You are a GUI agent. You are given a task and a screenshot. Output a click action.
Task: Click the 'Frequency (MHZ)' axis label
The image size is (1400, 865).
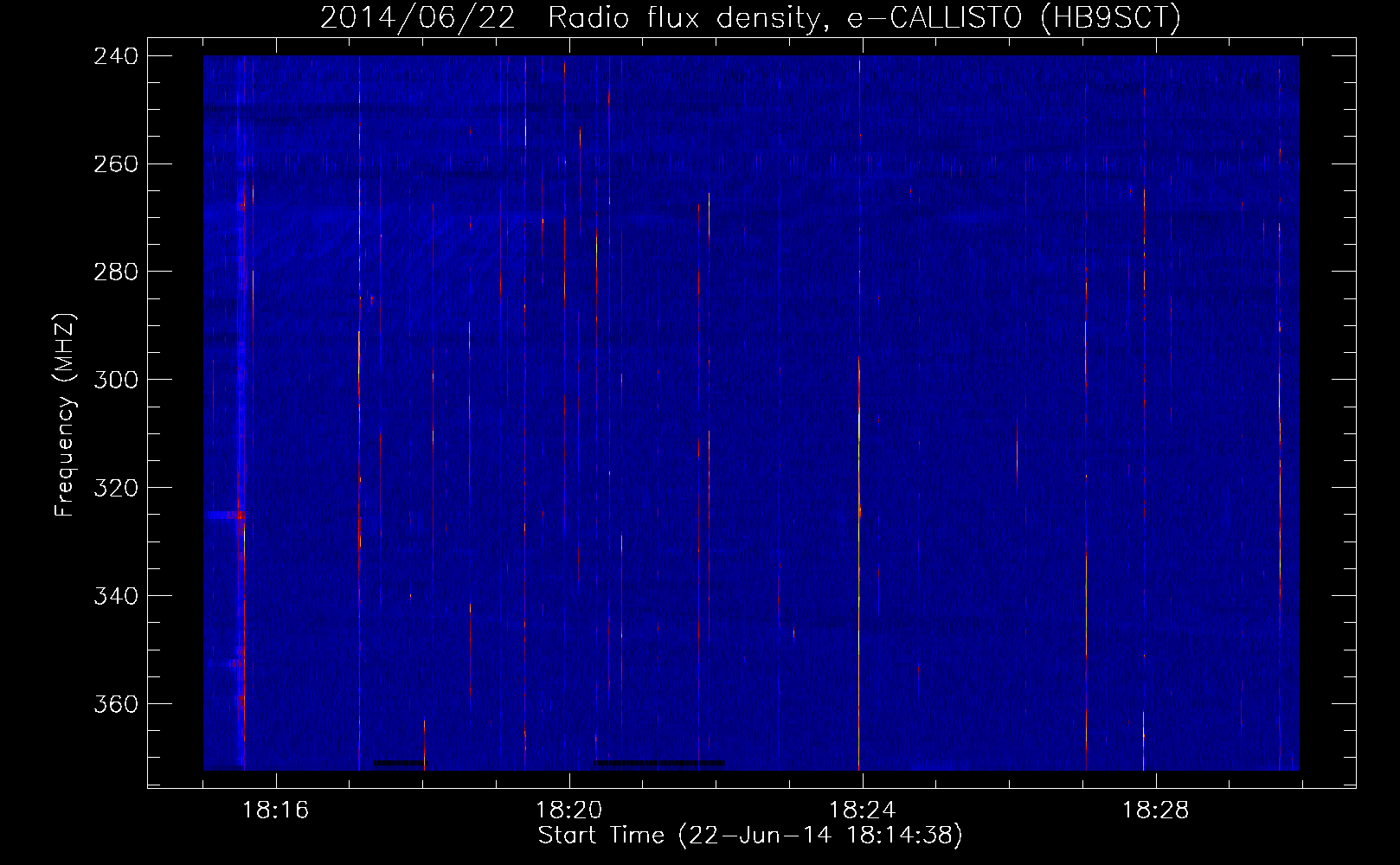coord(64,415)
